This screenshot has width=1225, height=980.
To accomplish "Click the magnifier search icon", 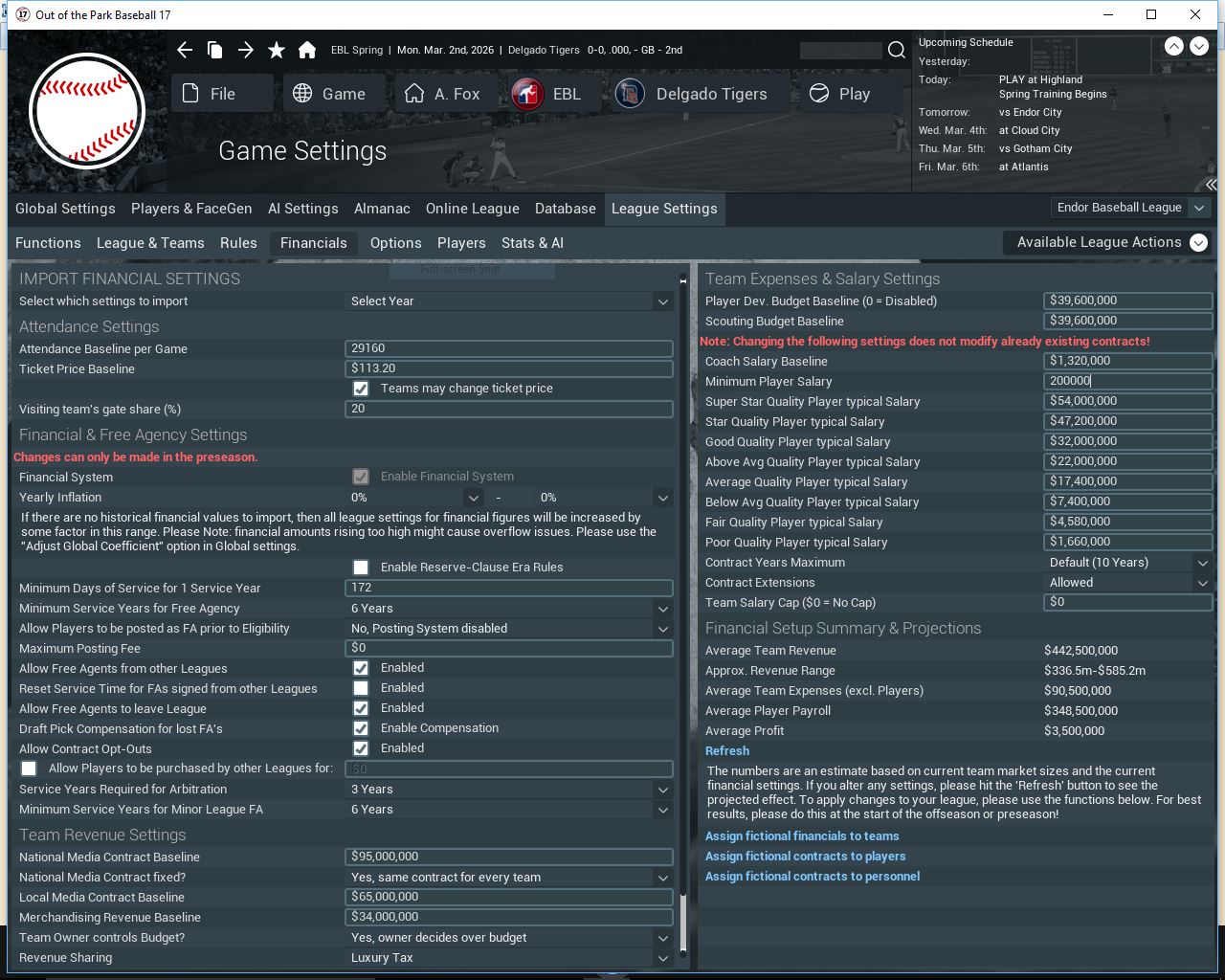I will (x=897, y=50).
